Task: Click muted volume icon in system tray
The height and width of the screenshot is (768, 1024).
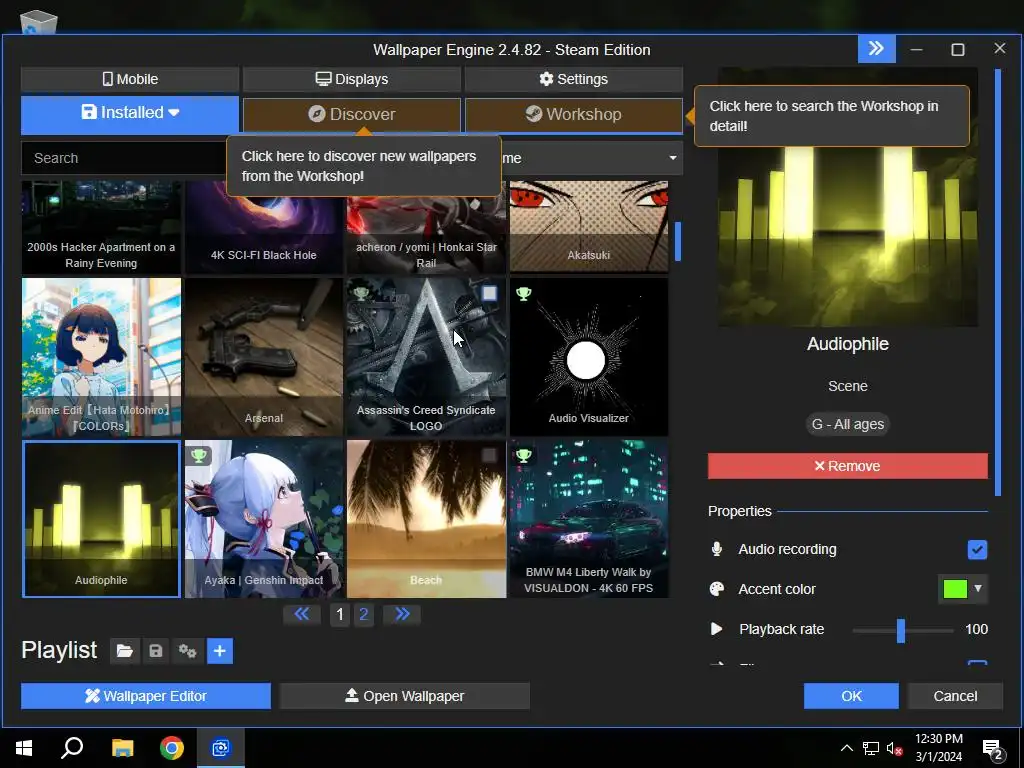Action: click(895, 748)
